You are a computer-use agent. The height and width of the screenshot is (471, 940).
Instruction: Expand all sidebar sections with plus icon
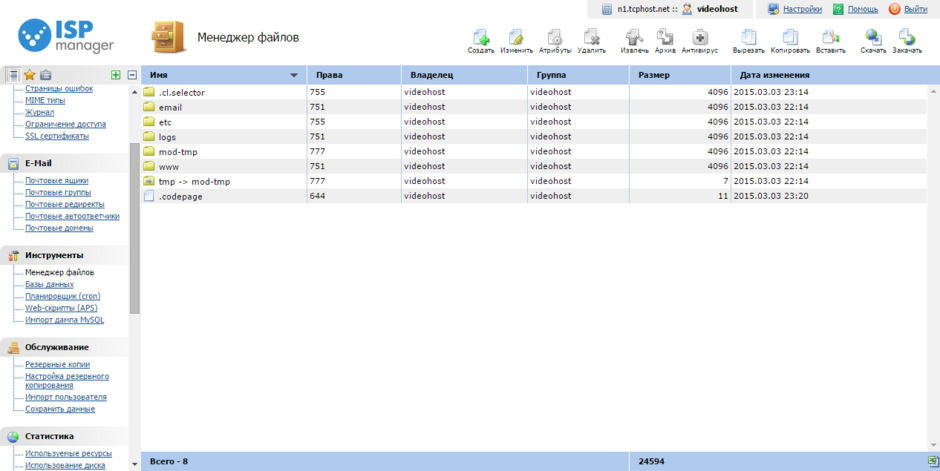116,75
